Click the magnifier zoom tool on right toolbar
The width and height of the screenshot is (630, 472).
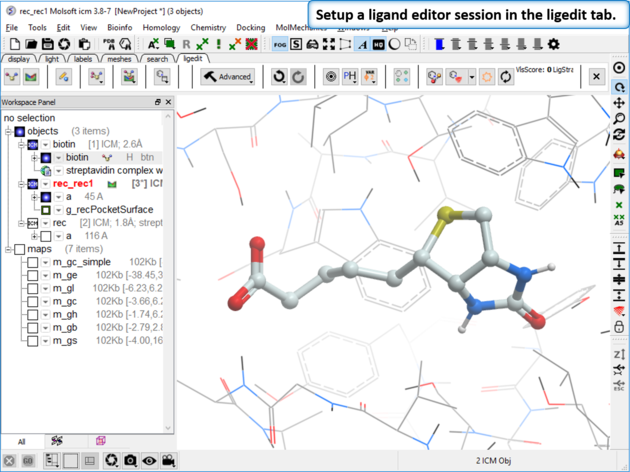click(620, 119)
